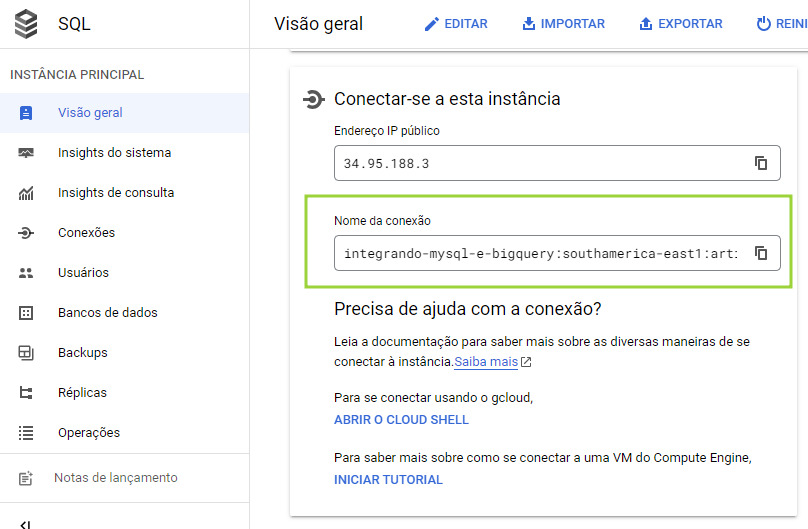Click the Usuários people icon

(x=26, y=273)
